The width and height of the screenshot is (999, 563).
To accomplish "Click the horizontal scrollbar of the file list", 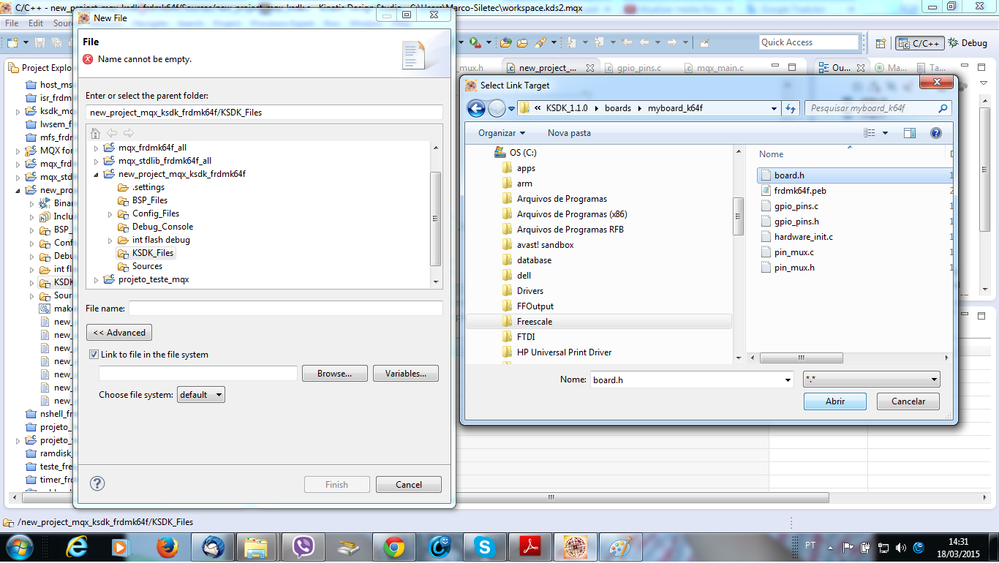I will tap(801, 358).
